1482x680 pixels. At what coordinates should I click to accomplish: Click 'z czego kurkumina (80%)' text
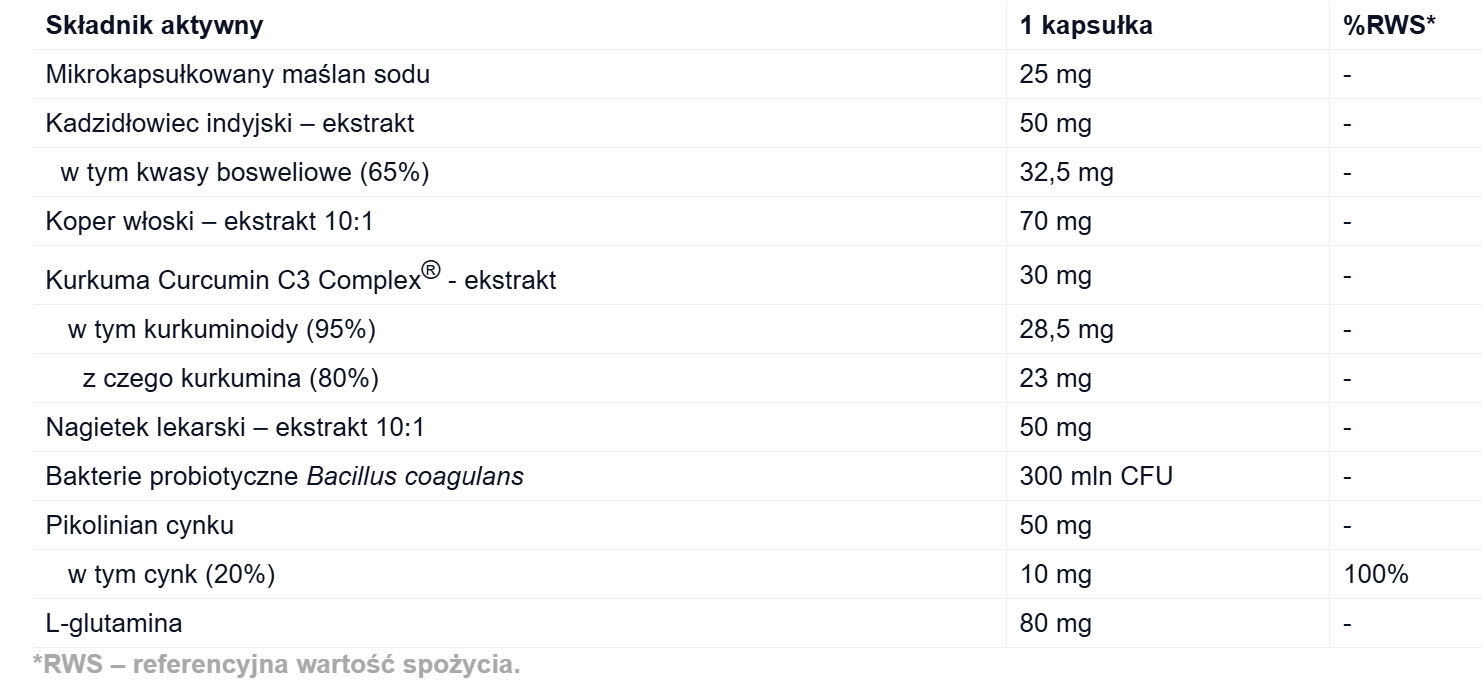[230, 378]
